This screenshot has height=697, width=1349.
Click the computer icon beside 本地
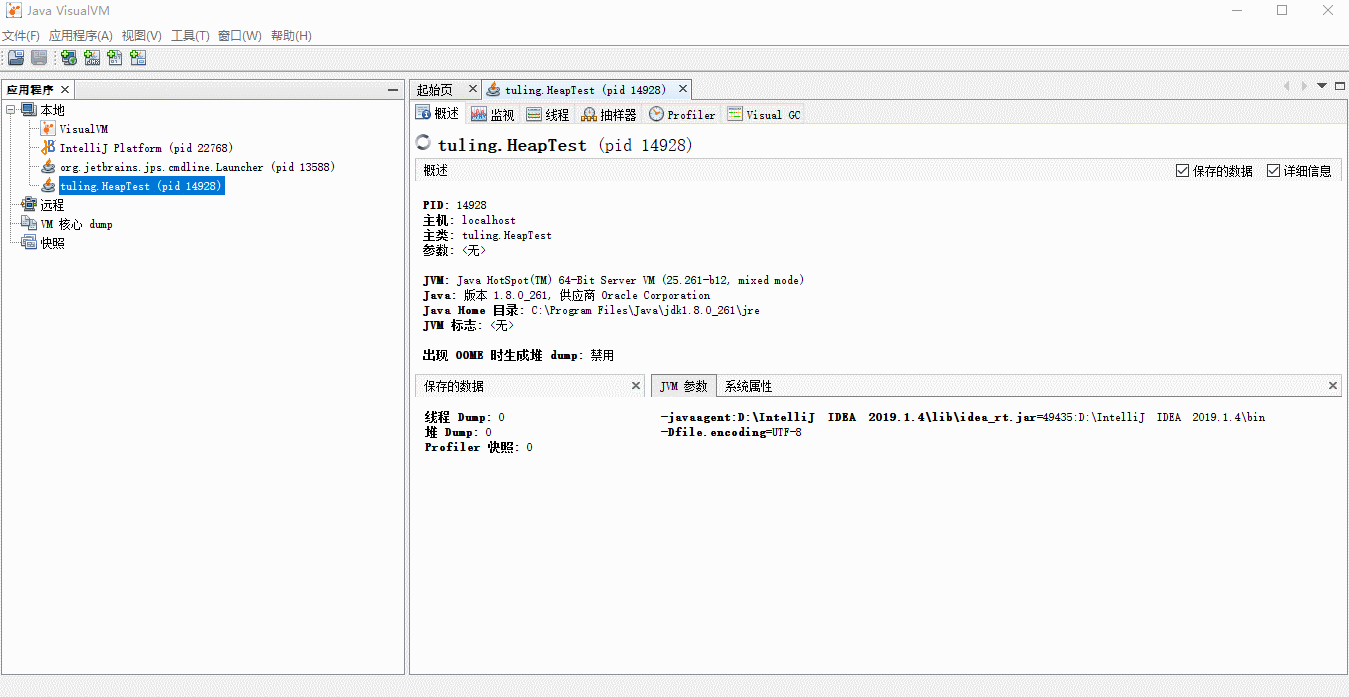(29, 110)
